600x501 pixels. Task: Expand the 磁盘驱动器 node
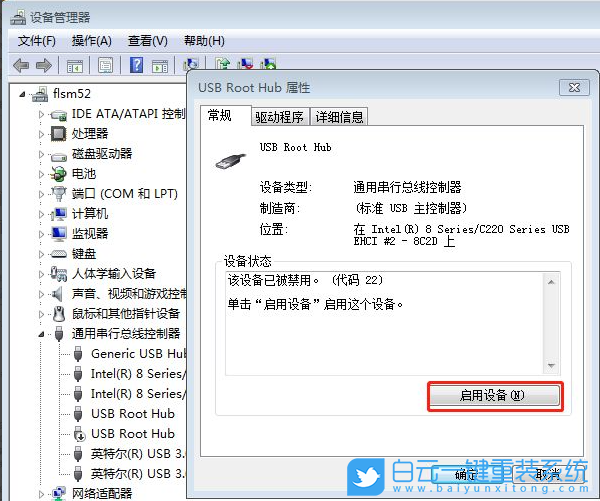coord(41,154)
